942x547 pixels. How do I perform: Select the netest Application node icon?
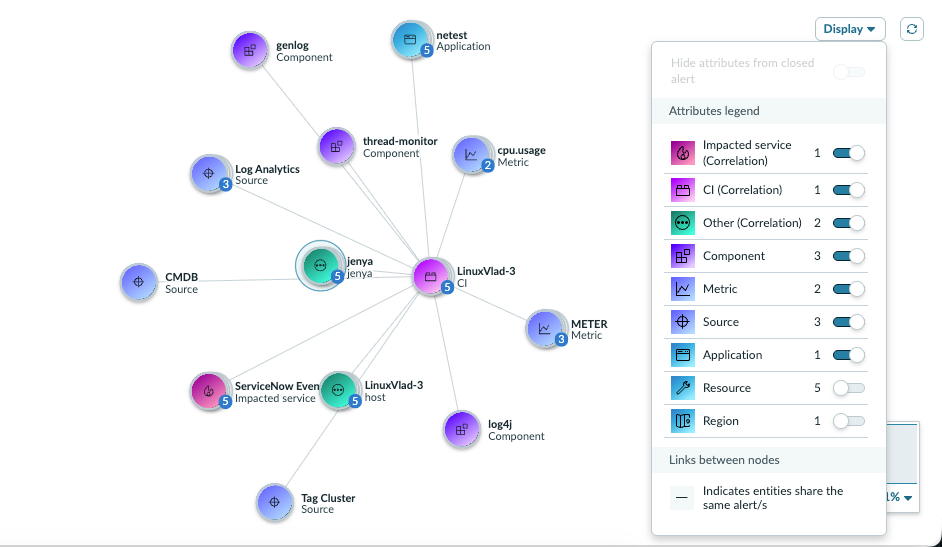point(410,40)
